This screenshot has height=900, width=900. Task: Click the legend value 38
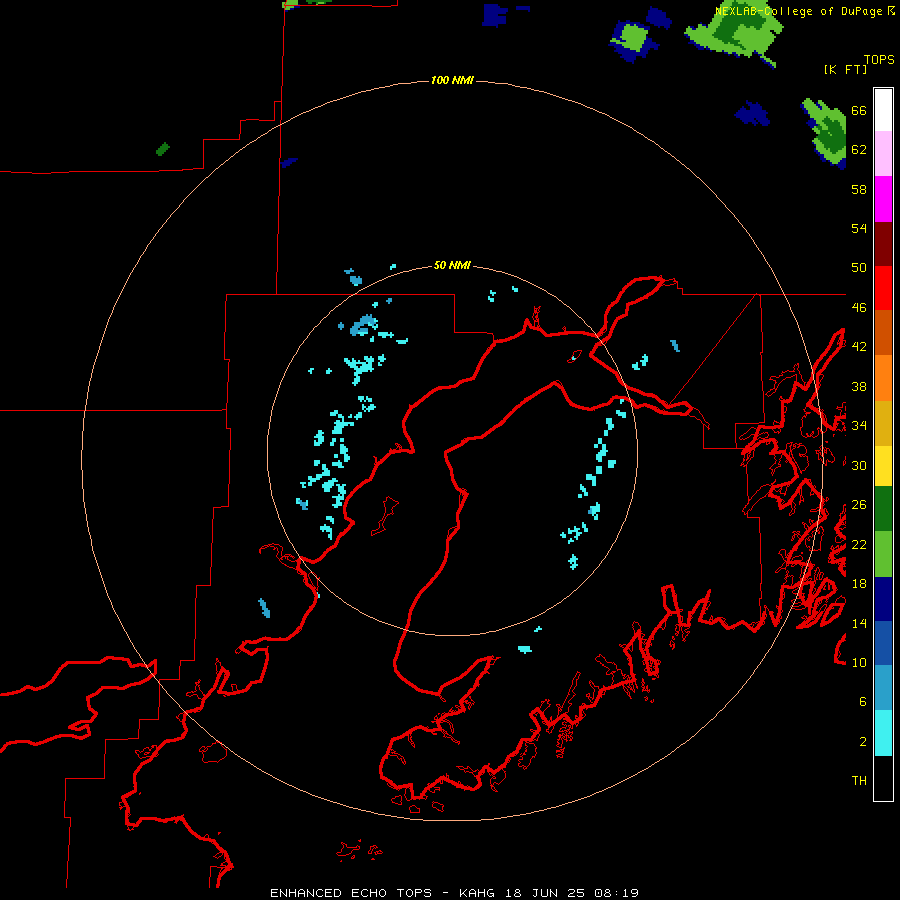pos(859,386)
